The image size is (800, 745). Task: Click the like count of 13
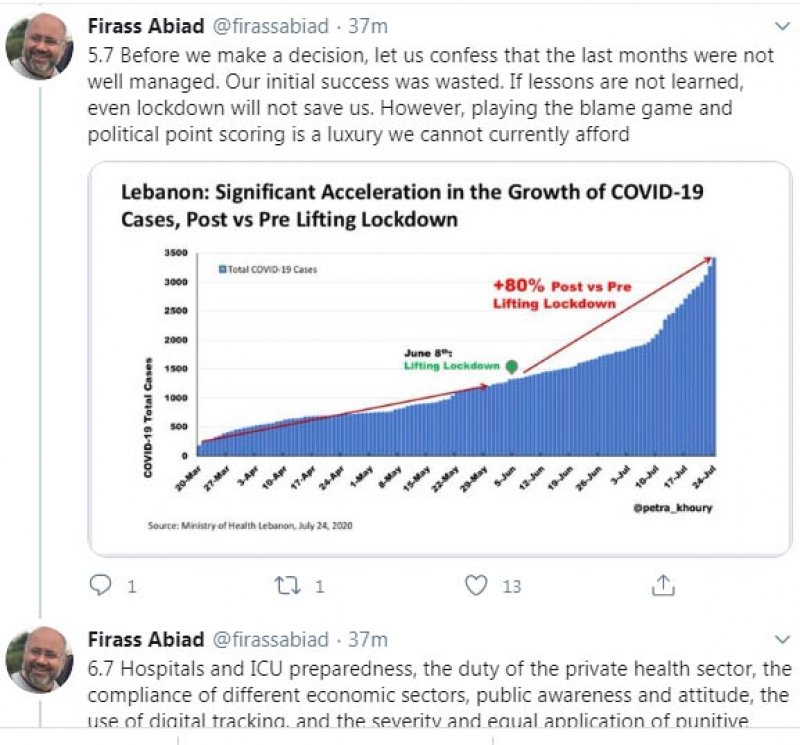[x=511, y=586]
